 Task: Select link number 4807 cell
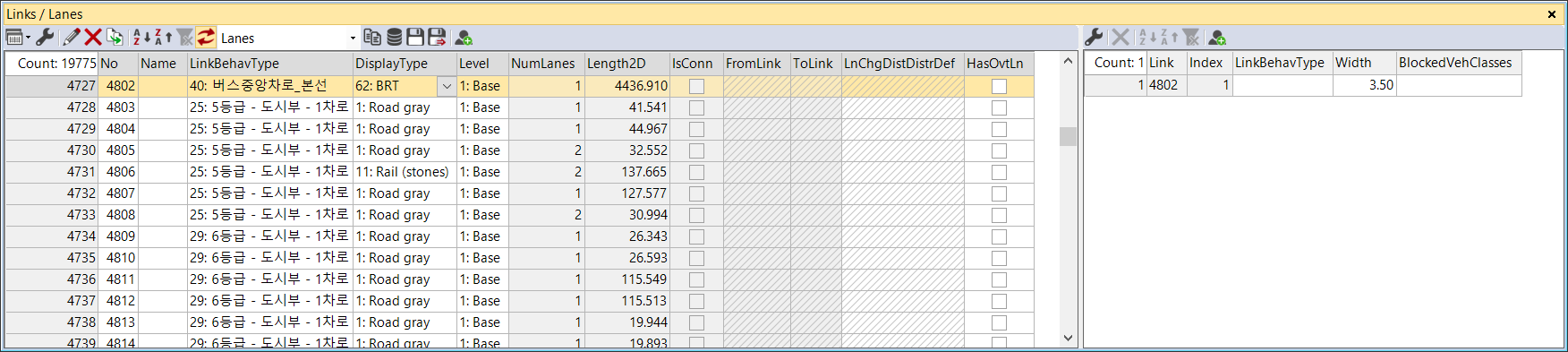(x=118, y=193)
